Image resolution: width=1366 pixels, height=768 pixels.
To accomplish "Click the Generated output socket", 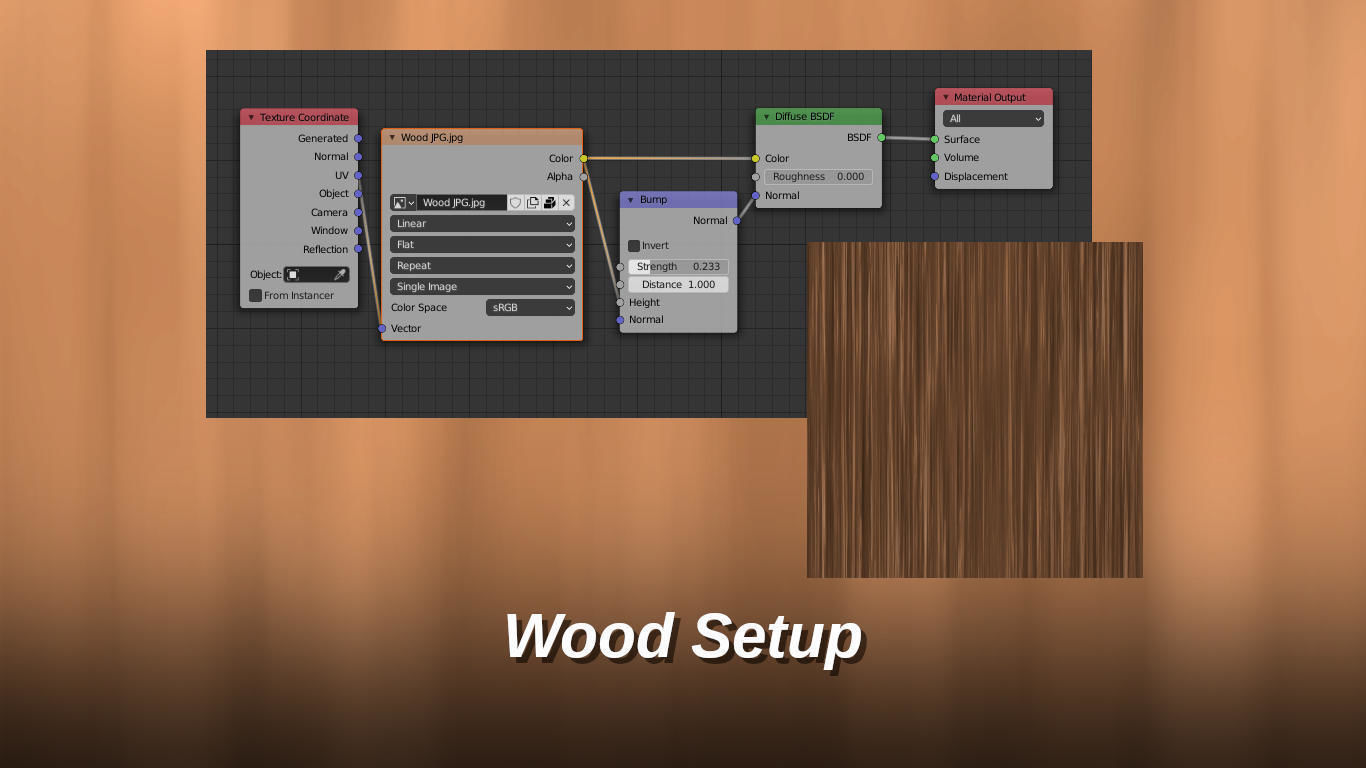I will click(x=358, y=139).
